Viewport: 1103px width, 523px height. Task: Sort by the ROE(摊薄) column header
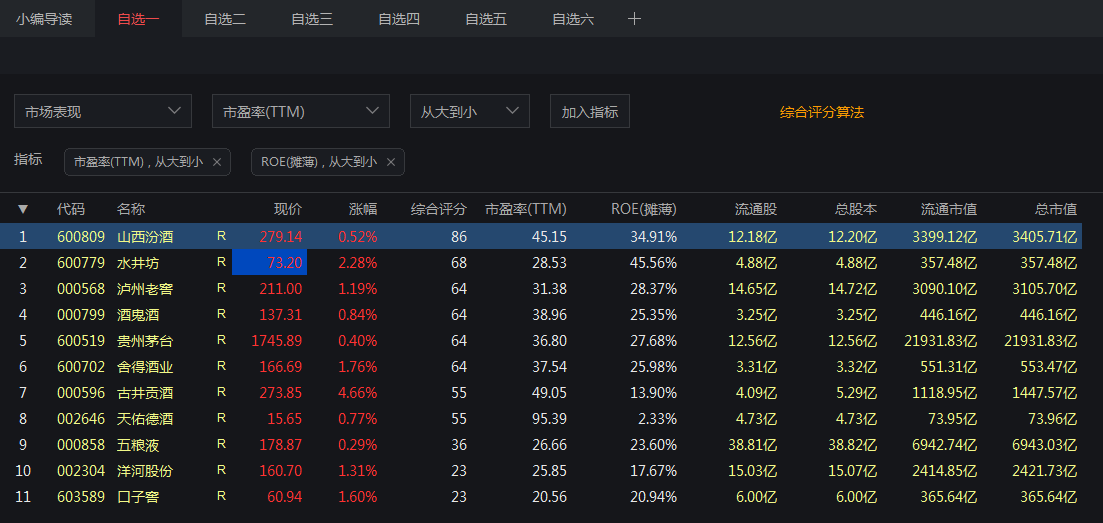tap(644, 209)
